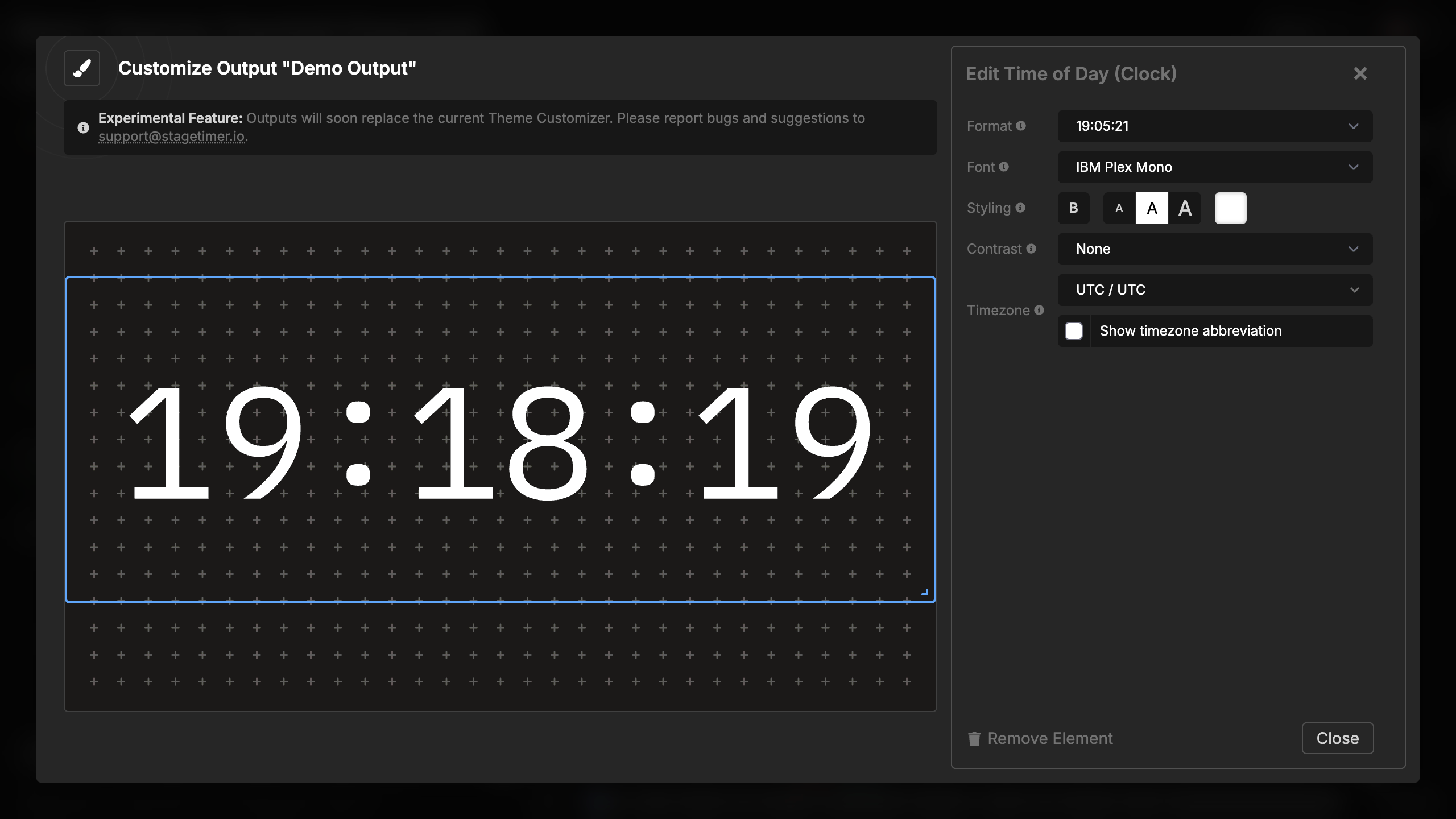1456x819 pixels.
Task: Open the support@stagetimer.io email link
Action: point(172,136)
